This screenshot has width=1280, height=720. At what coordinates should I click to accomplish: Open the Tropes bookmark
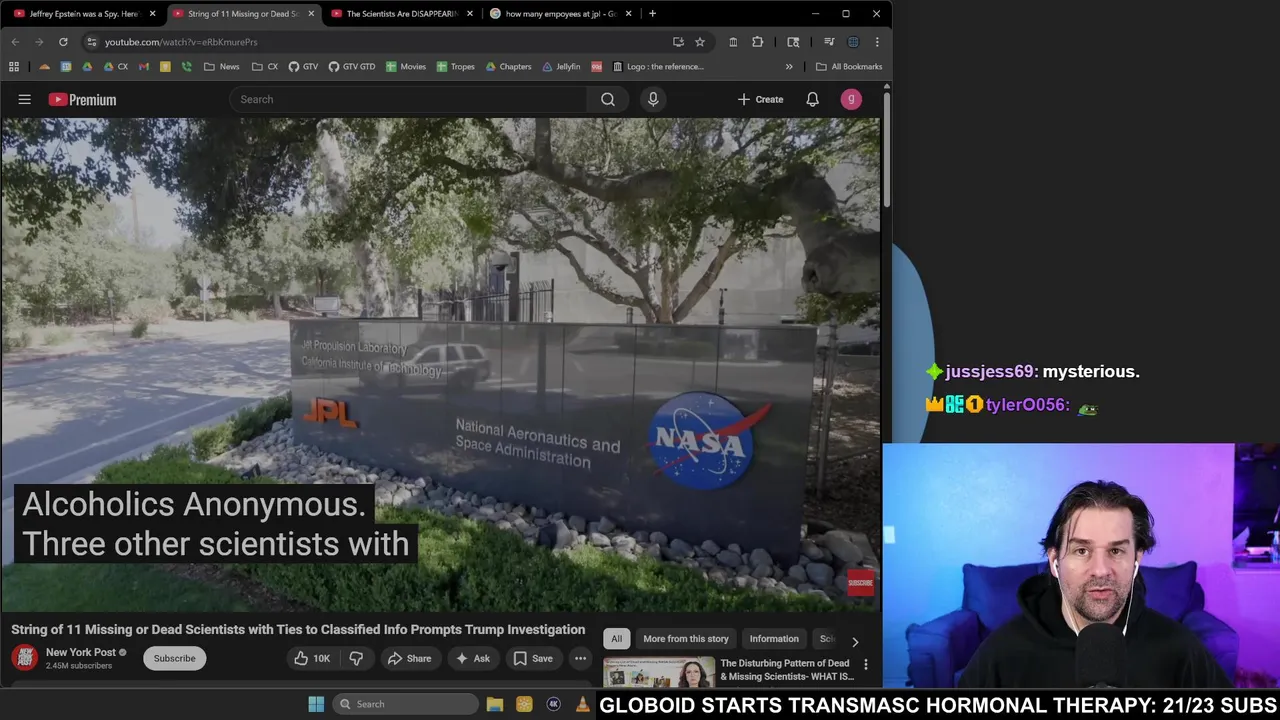[455, 67]
